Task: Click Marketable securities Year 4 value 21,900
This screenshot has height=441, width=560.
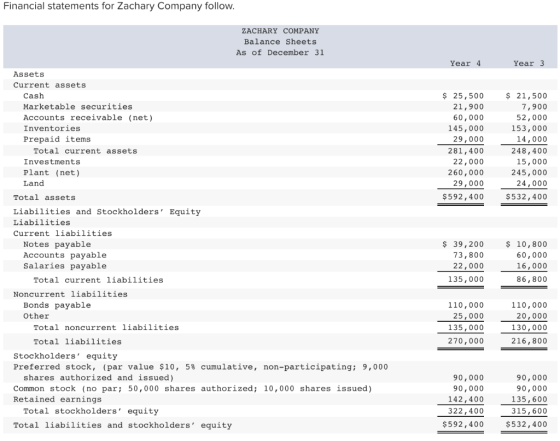Action: [469, 107]
